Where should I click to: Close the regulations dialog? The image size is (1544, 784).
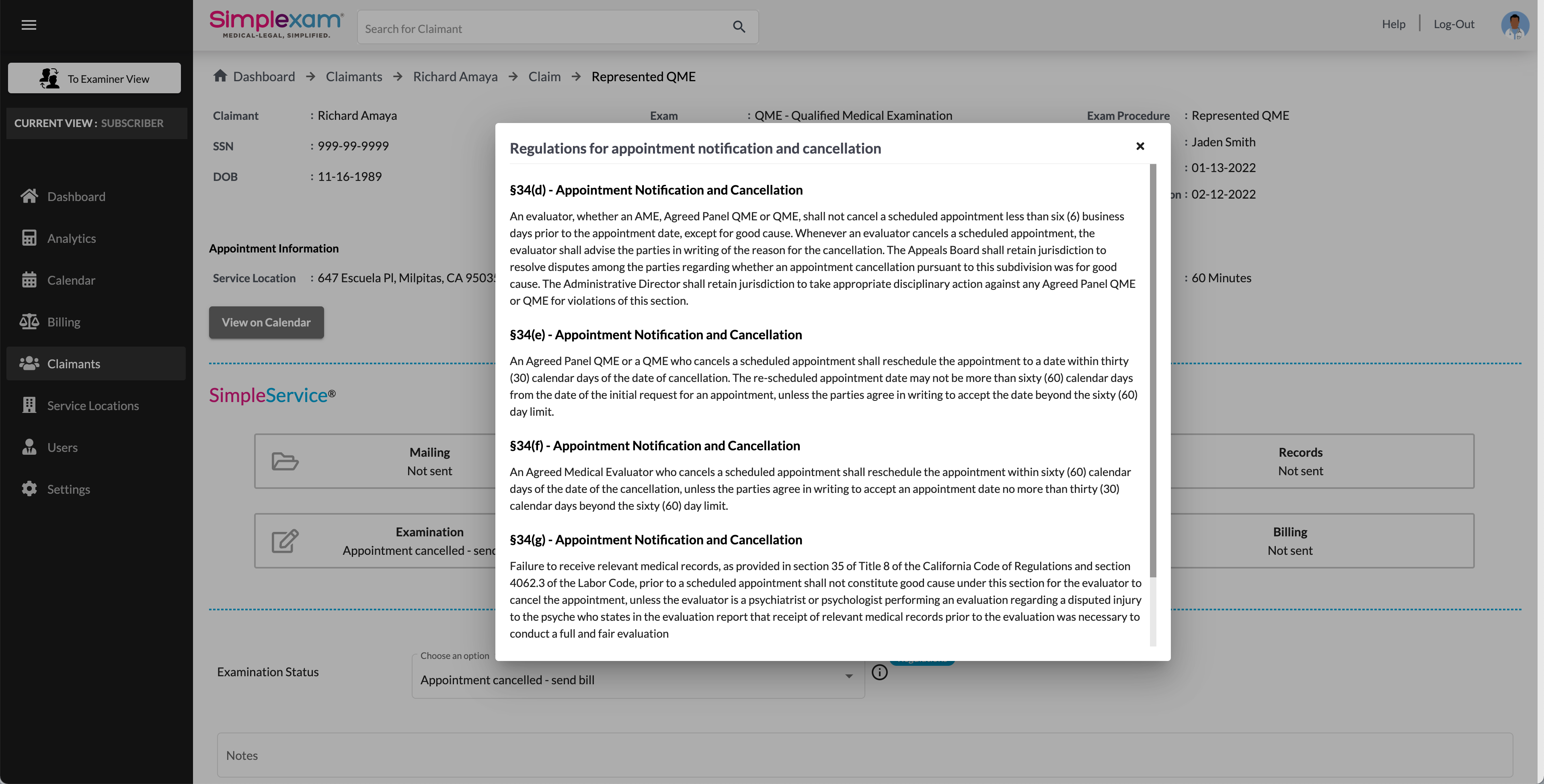pos(1140,146)
